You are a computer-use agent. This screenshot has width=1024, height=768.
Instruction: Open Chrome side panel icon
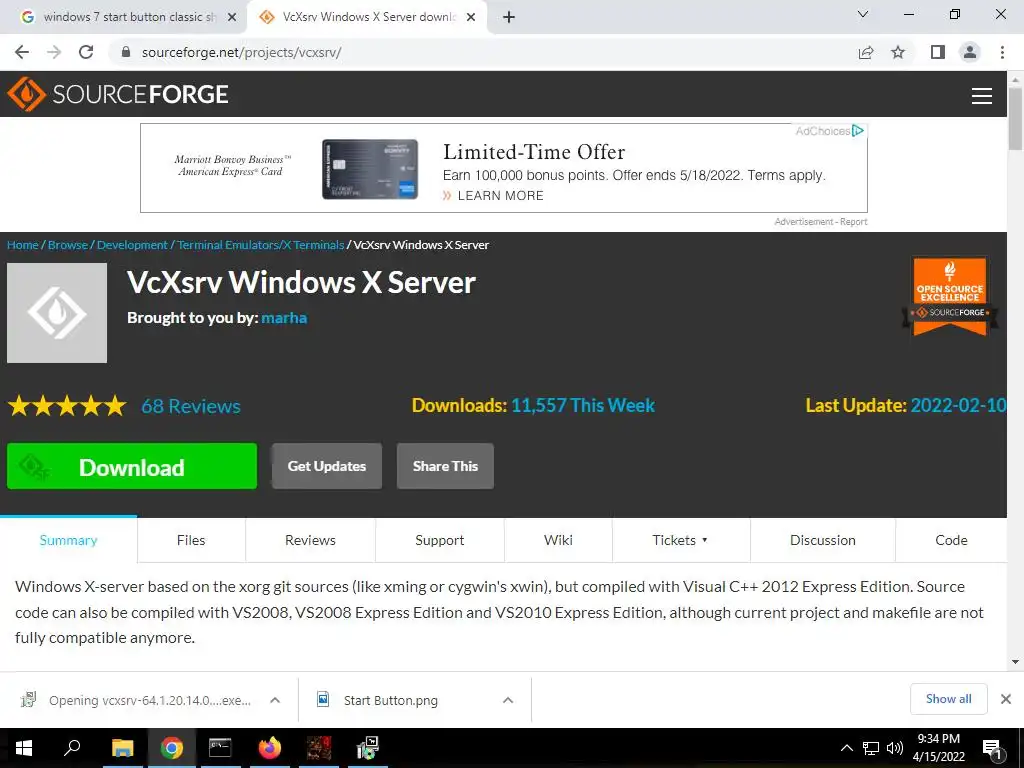tap(938, 52)
